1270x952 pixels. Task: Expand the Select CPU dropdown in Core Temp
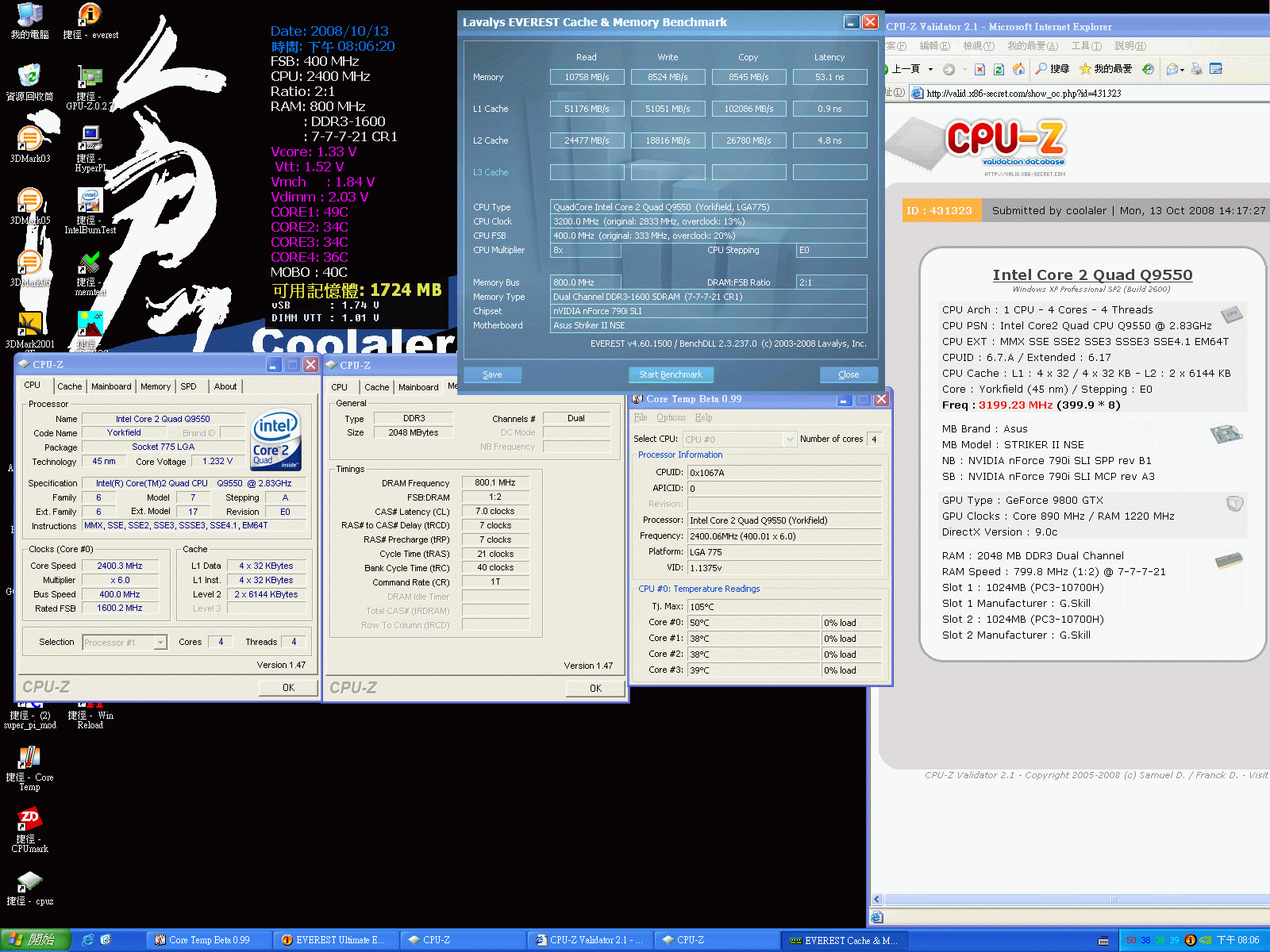point(789,439)
